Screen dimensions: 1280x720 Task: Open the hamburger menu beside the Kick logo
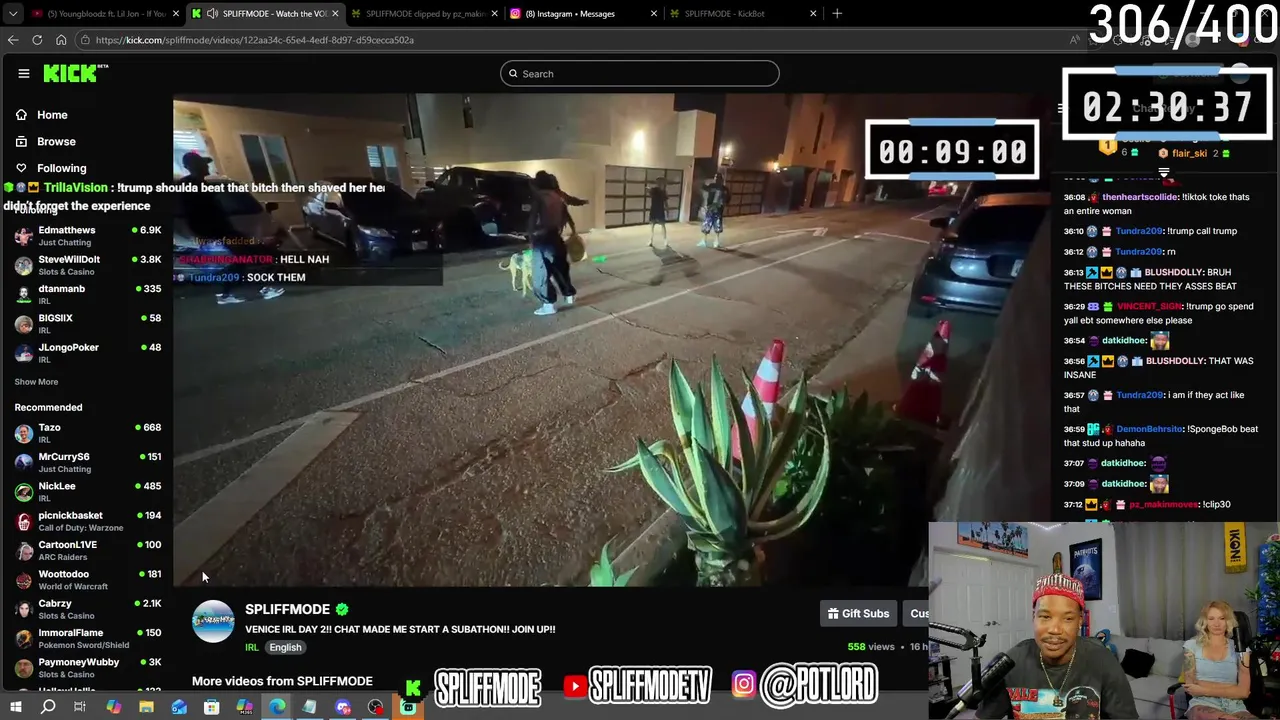[24, 73]
